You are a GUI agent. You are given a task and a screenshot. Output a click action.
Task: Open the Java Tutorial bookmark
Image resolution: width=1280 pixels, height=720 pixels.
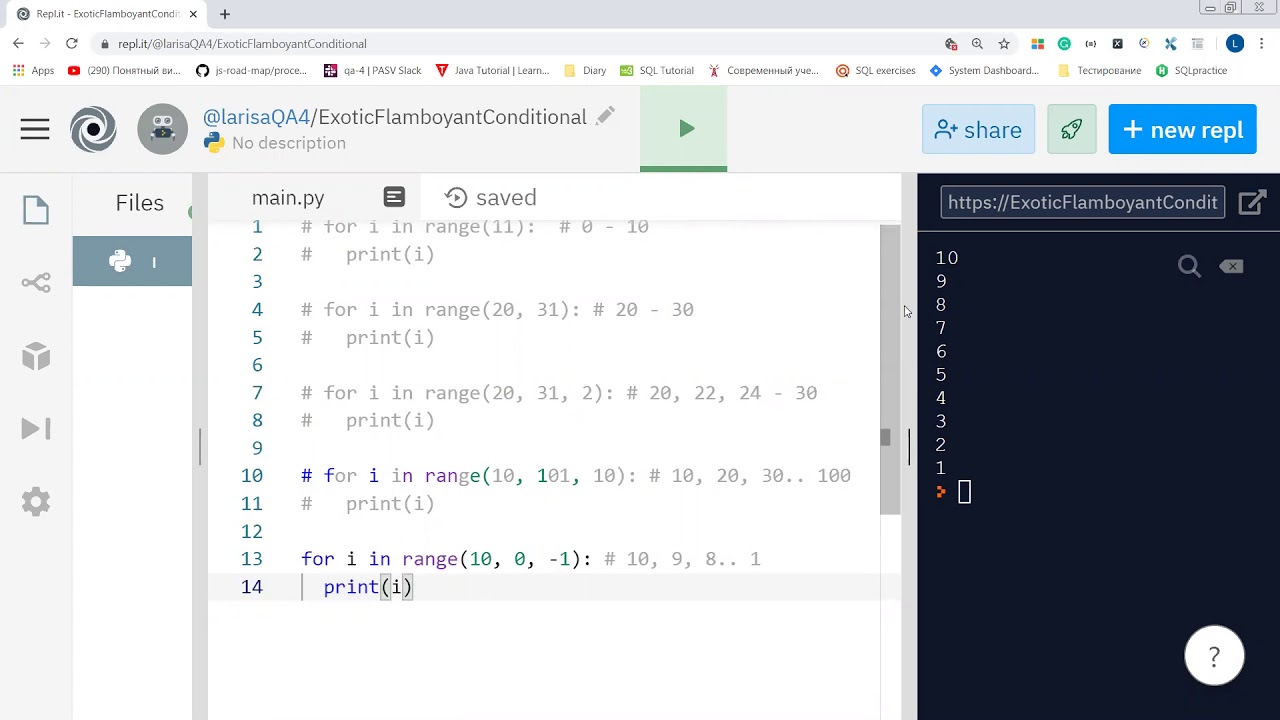point(493,71)
